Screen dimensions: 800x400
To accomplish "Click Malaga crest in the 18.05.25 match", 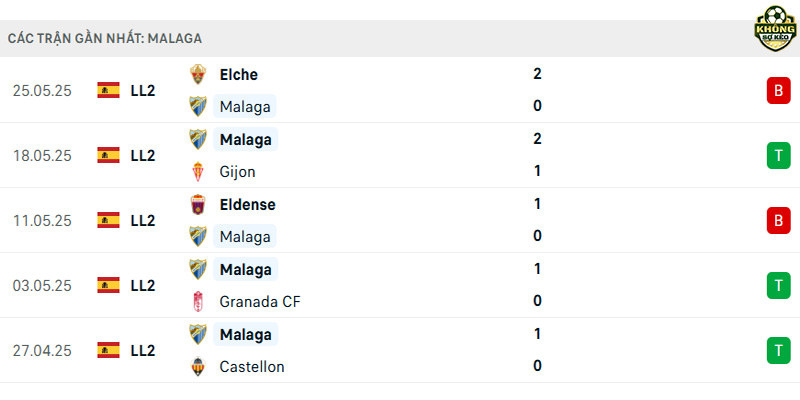I will pos(198,139).
